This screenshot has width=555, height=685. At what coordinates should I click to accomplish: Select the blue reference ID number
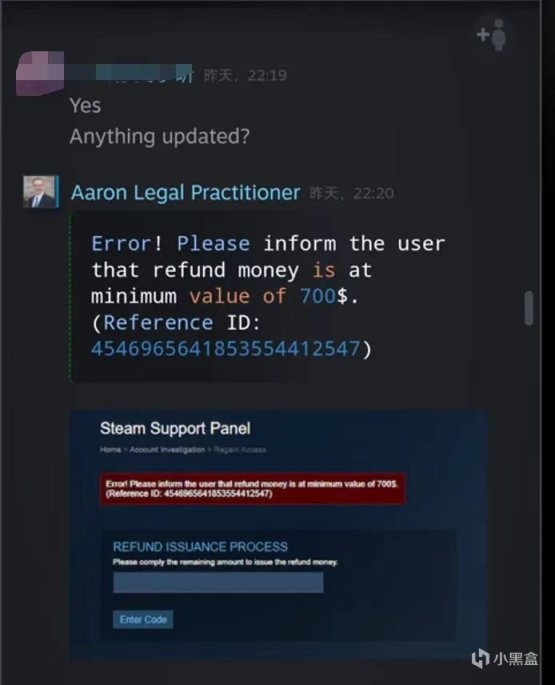point(225,349)
